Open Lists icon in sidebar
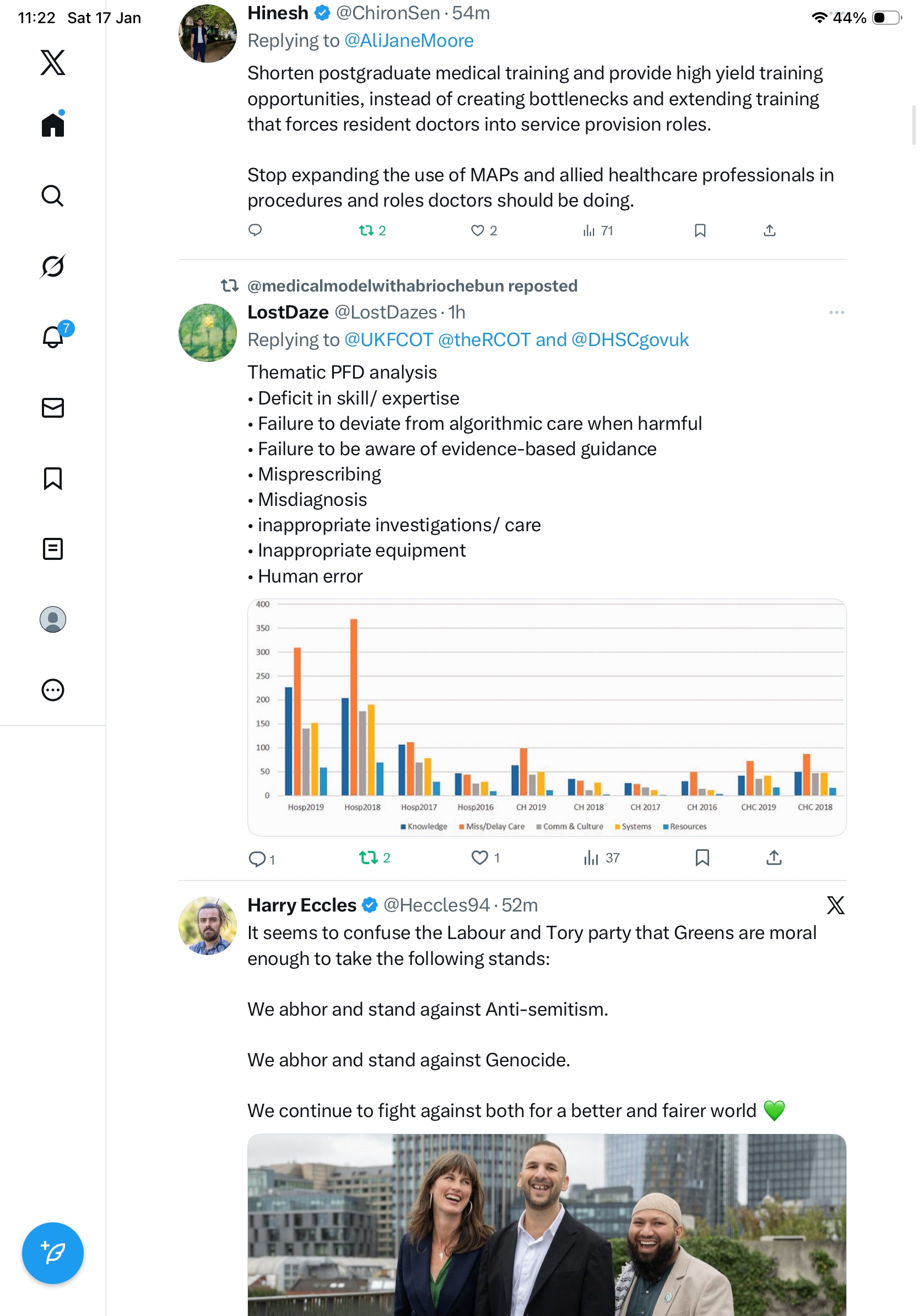This screenshot has height=1316, width=919. click(x=53, y=549)
